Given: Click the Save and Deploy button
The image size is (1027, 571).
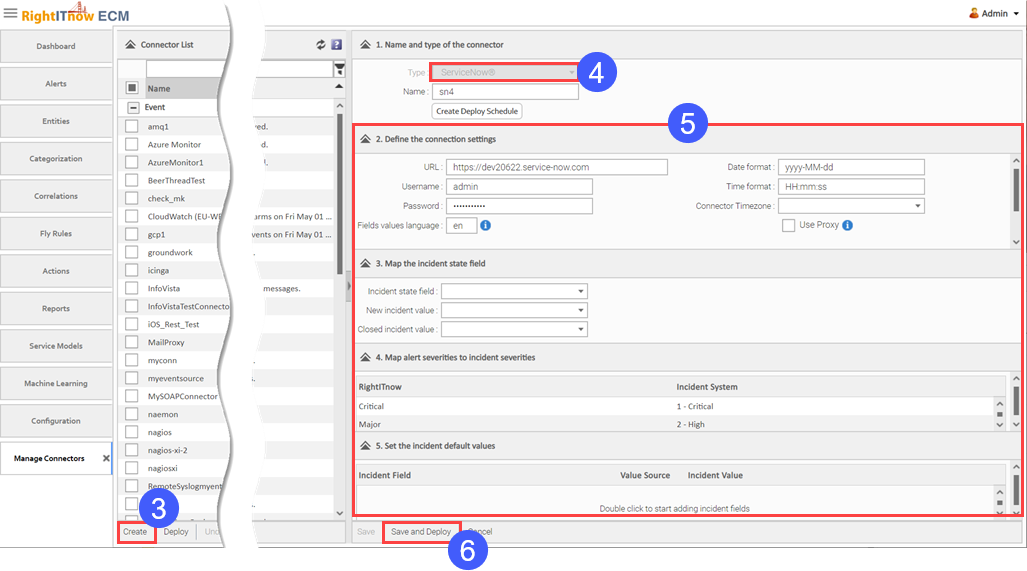Looking at the screenshot, I should [x=421, y=532].
